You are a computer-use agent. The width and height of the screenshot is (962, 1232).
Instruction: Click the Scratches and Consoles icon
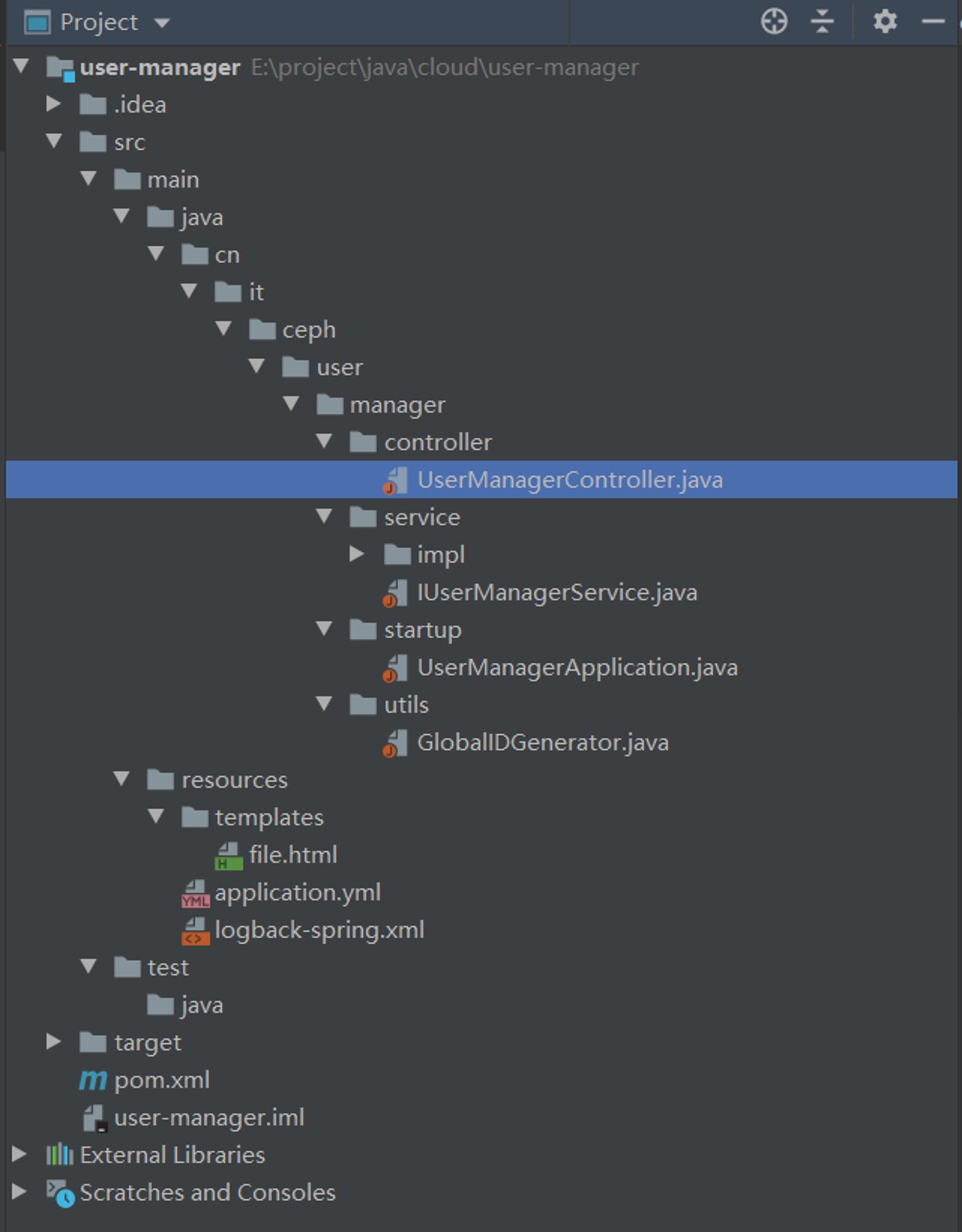(60, 1193)
